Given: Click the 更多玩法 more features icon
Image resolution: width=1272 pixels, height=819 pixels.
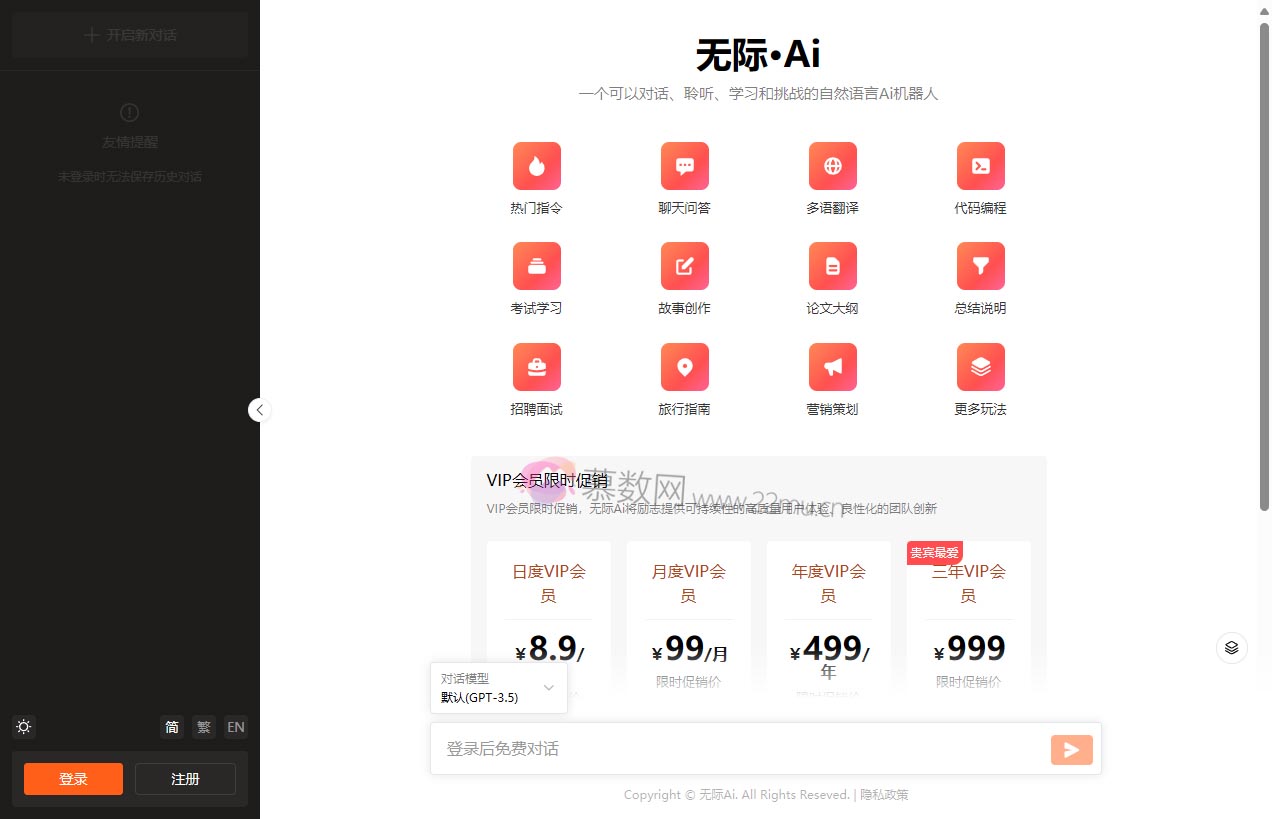Looking at the screenshot, I should (980, 366).
